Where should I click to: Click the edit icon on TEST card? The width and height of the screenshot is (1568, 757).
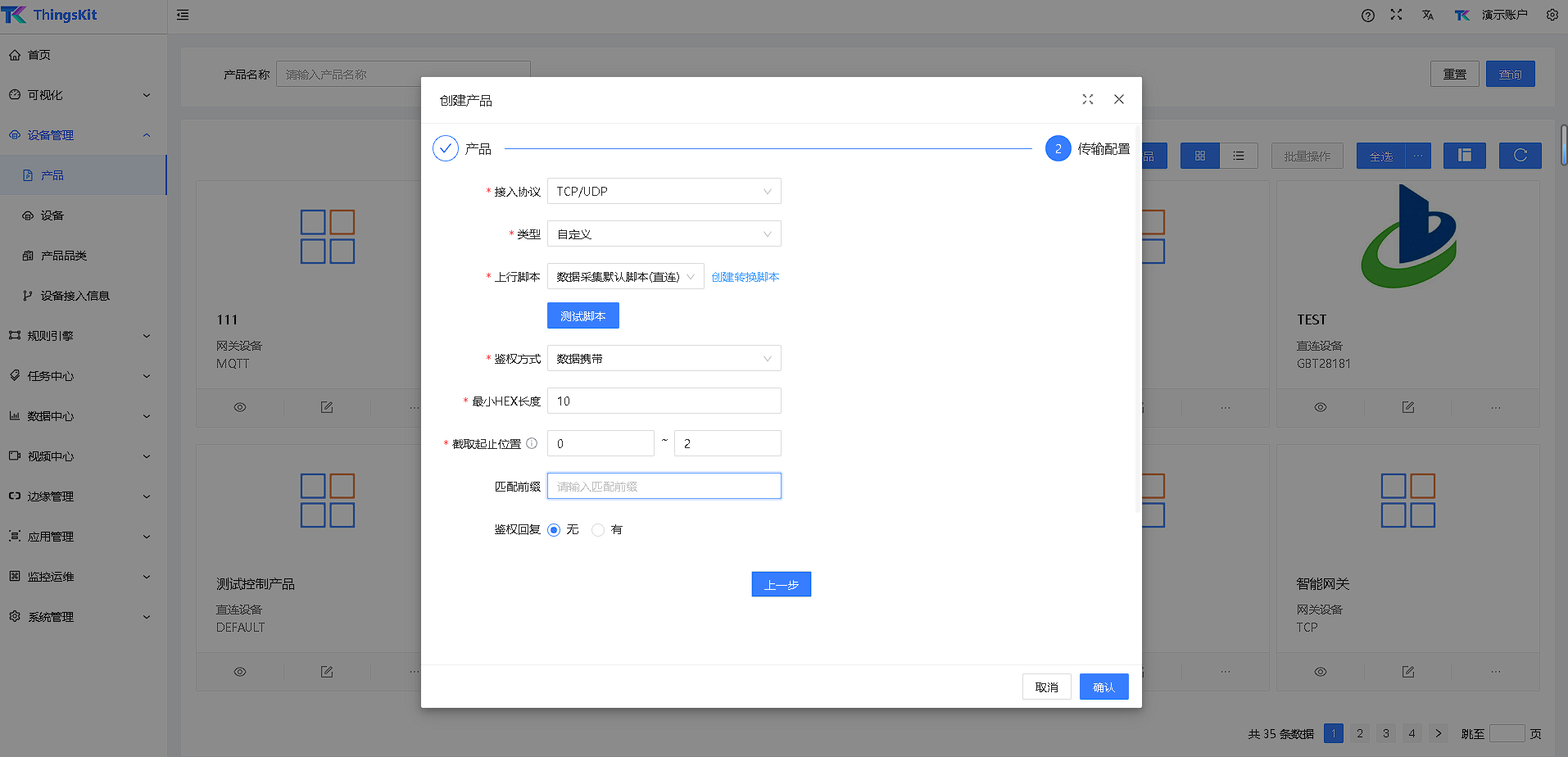1407,407
